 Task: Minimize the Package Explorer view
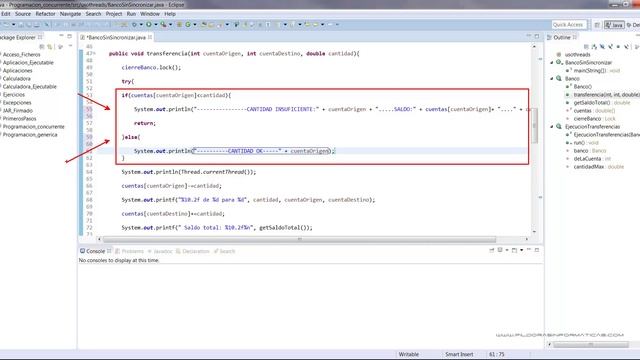coord(61,36)
